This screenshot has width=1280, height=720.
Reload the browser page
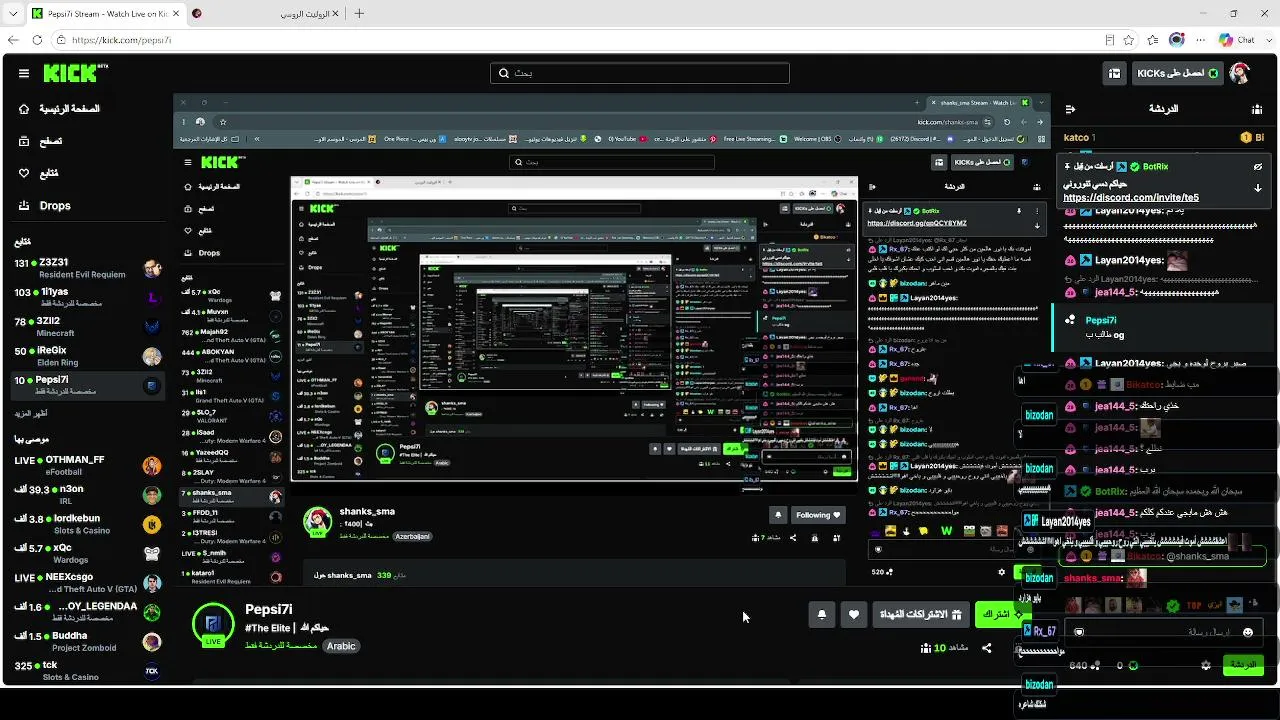[x=37, y=40]
